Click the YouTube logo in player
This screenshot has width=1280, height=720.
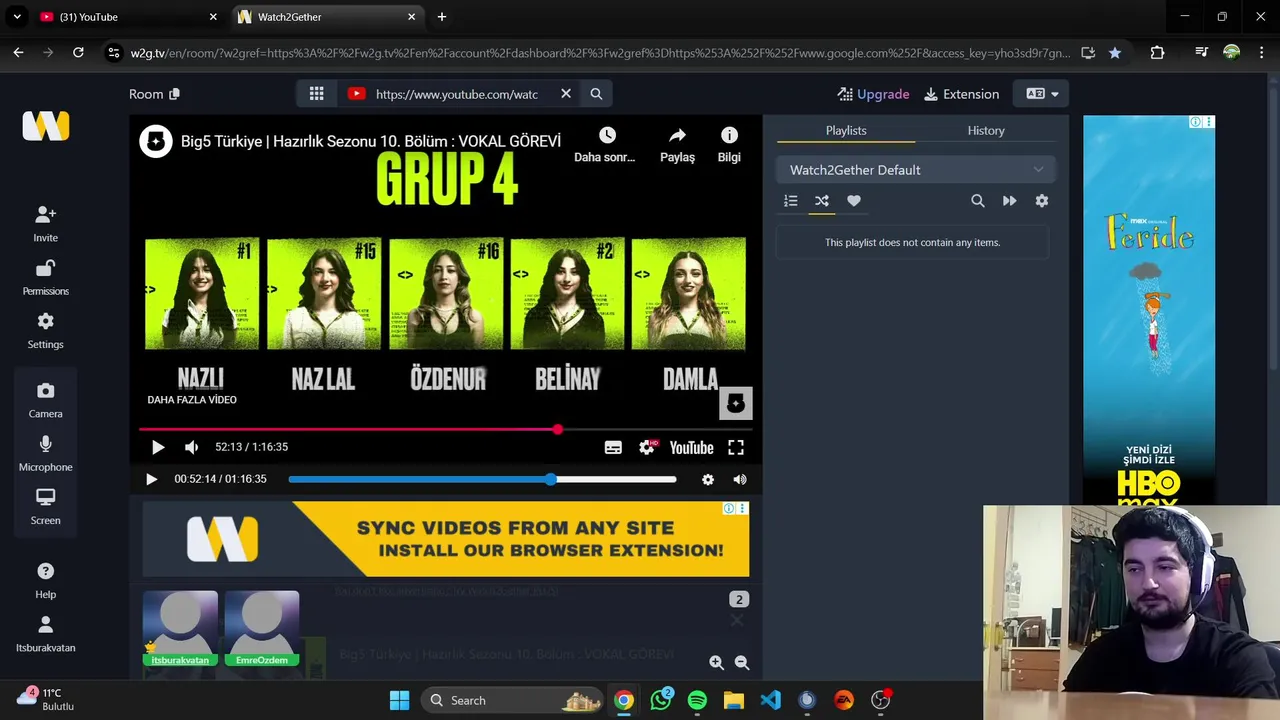point(691,448)
